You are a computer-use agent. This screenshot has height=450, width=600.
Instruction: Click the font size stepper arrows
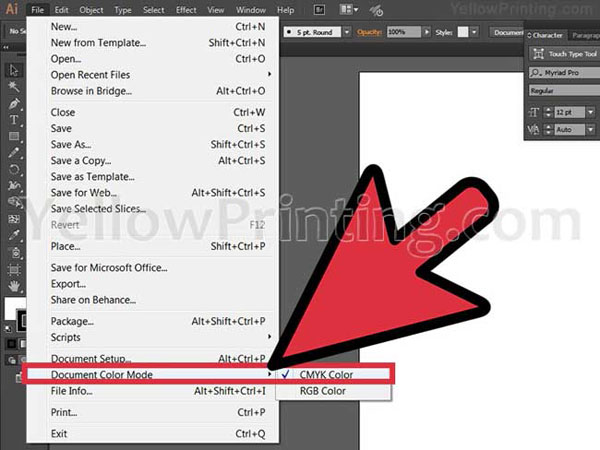(x=548, y=112)
